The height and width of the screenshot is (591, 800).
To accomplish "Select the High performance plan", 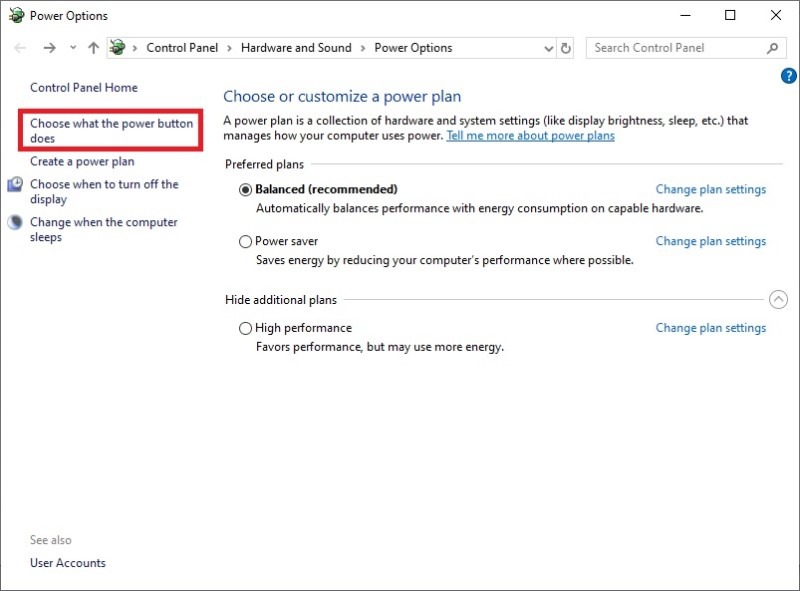I will 245,328.
